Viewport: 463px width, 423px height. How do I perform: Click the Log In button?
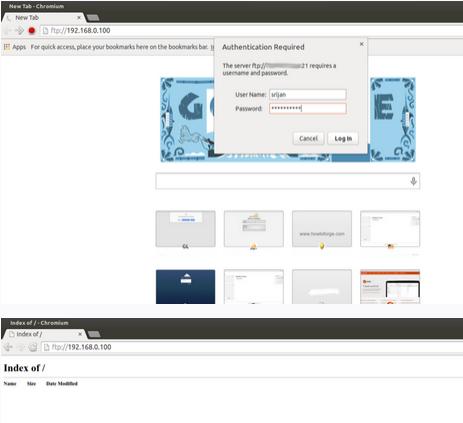pyautogui.click(x=343, y=138)
